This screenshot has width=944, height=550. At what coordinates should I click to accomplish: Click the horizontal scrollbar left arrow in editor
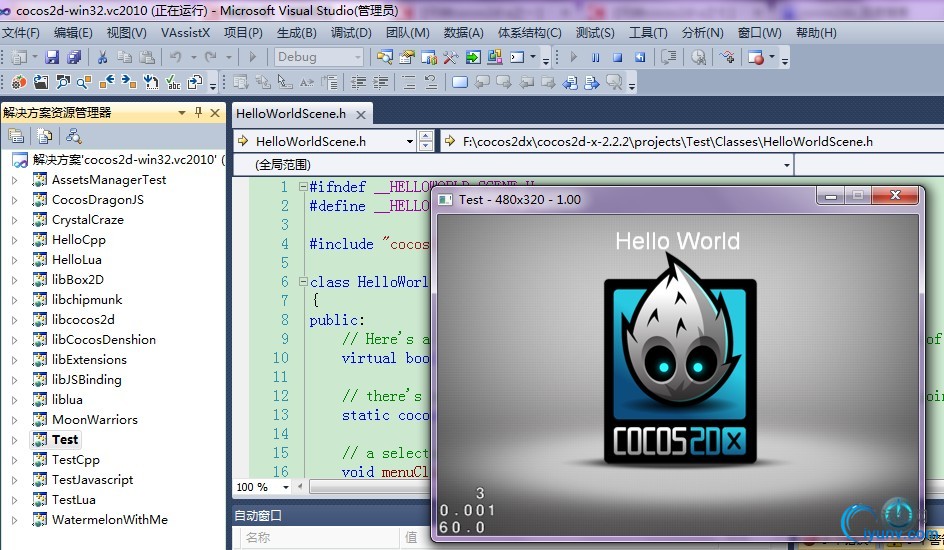click(x=300, y=487)
